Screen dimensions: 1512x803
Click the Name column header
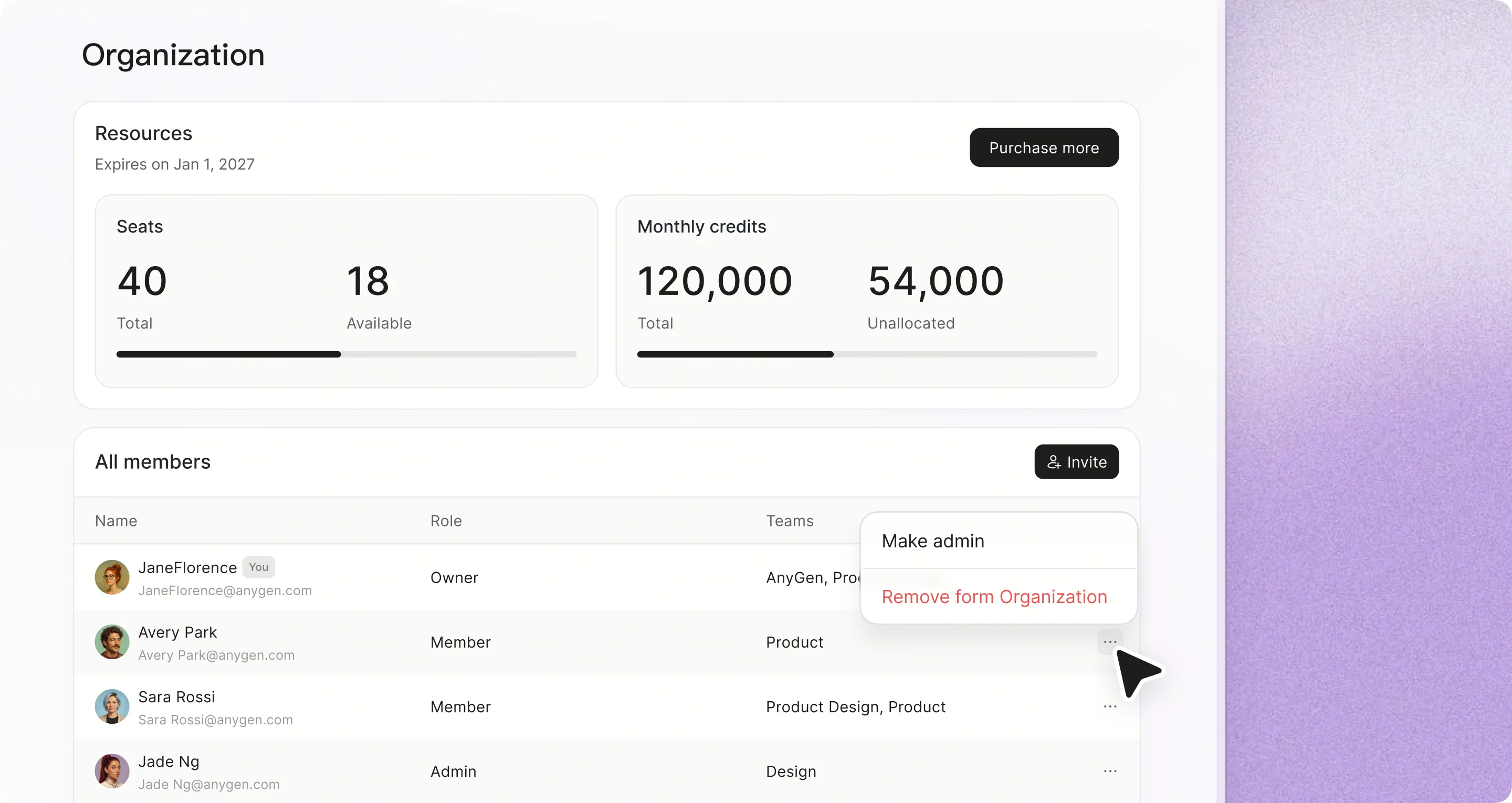coord(116,521)
